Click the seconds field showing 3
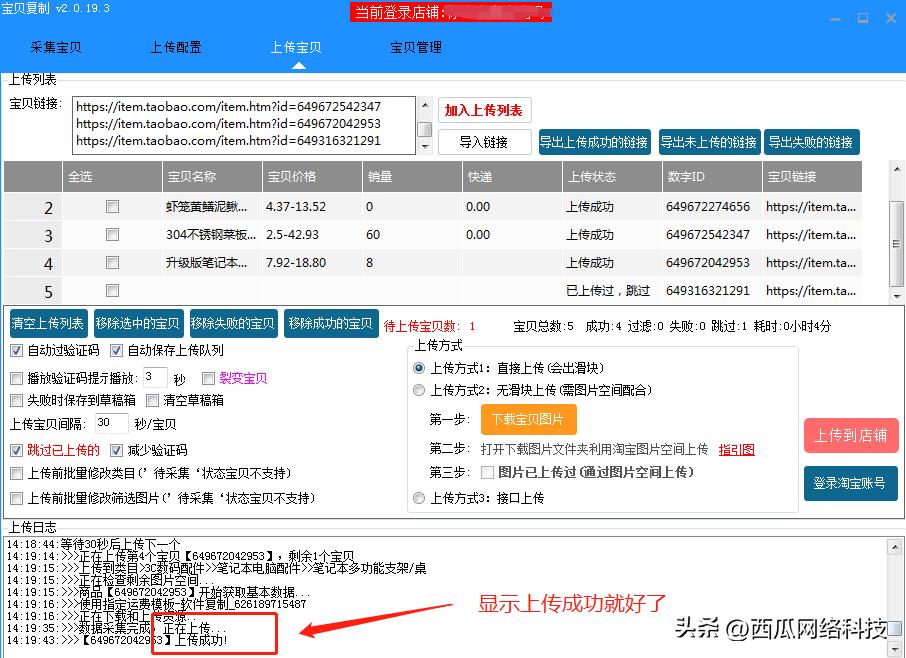Viewport: 906px width, 658px height. (155, 377)
